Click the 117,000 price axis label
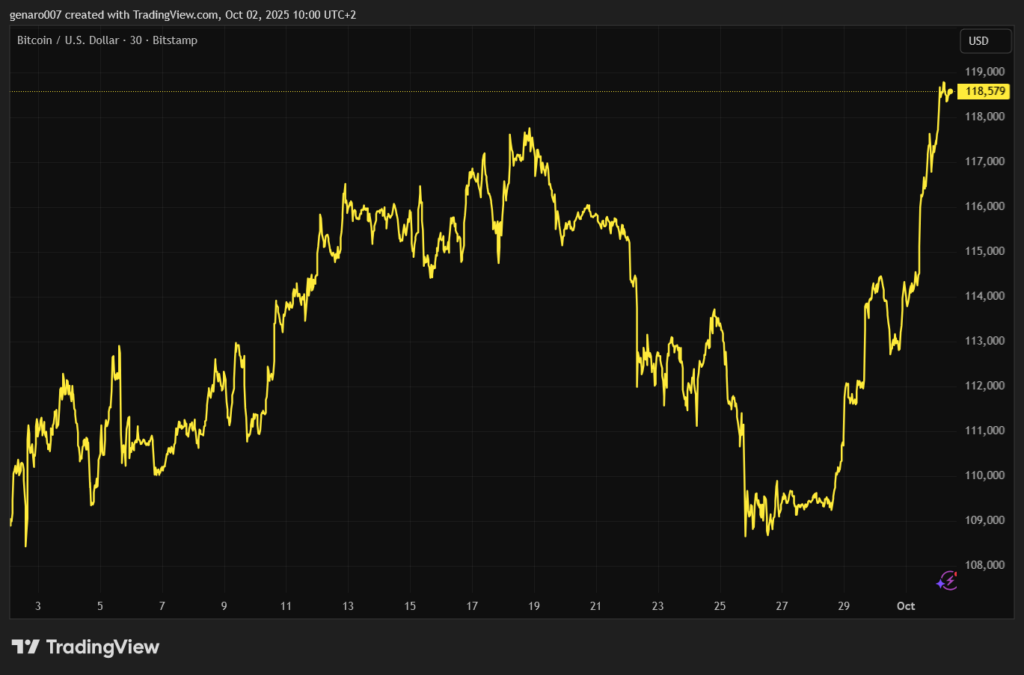The height and width of the screenshot is (675, 1024). click(984, 161)
